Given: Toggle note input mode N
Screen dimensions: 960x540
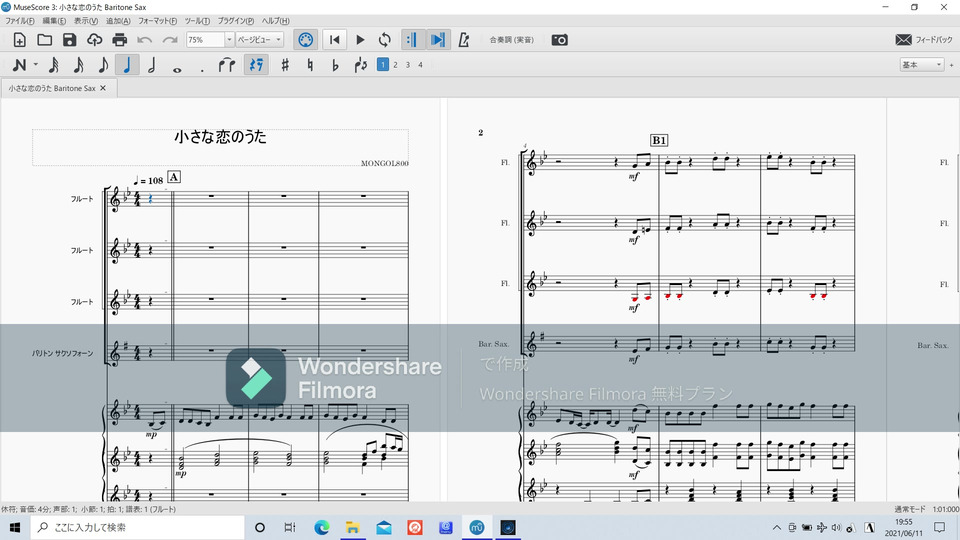Looking at the screenshot, I should tap(20, 65).
